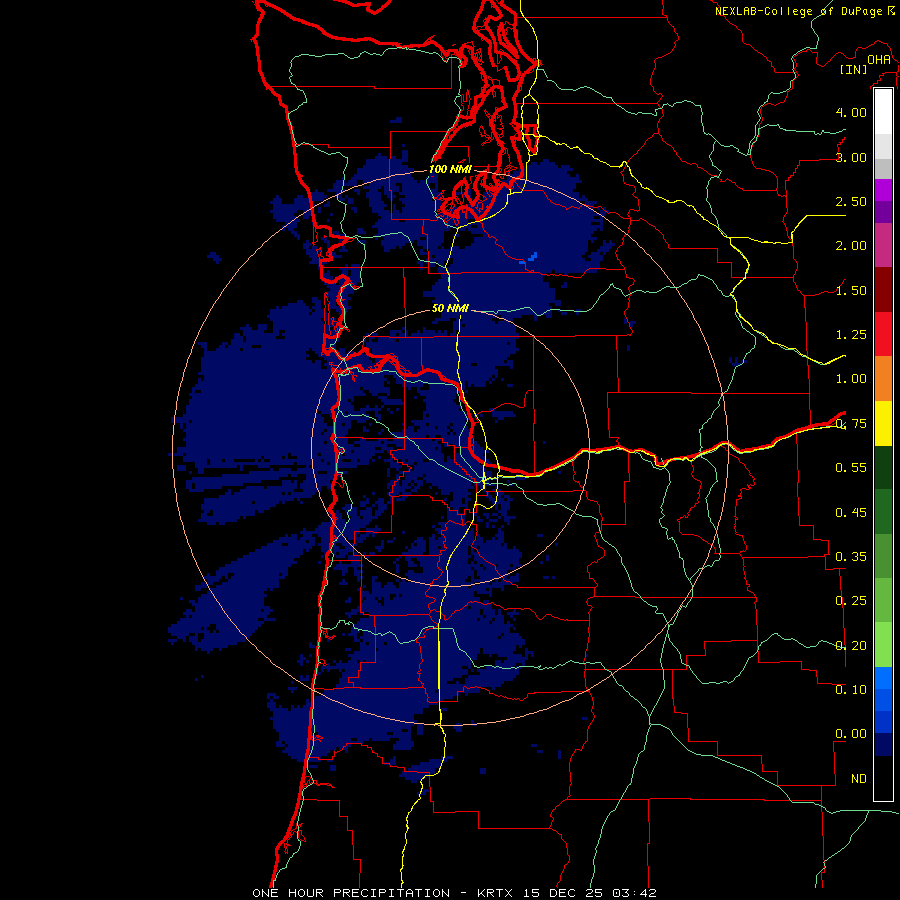This screenshot has height=900, width=900.
Task: Click the white 4.00 inch legend swatch
Action: (x=883, y=112)
